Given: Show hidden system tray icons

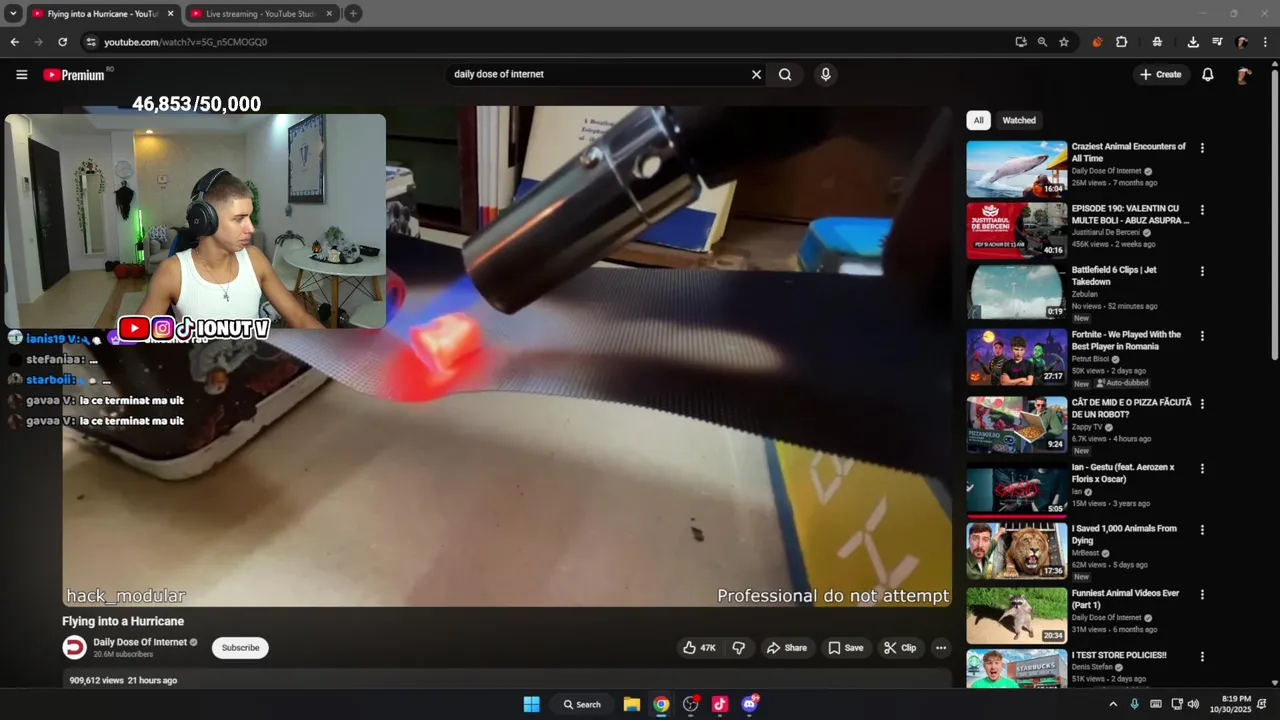Looking at the screenshot, I should pos(1113,704).
